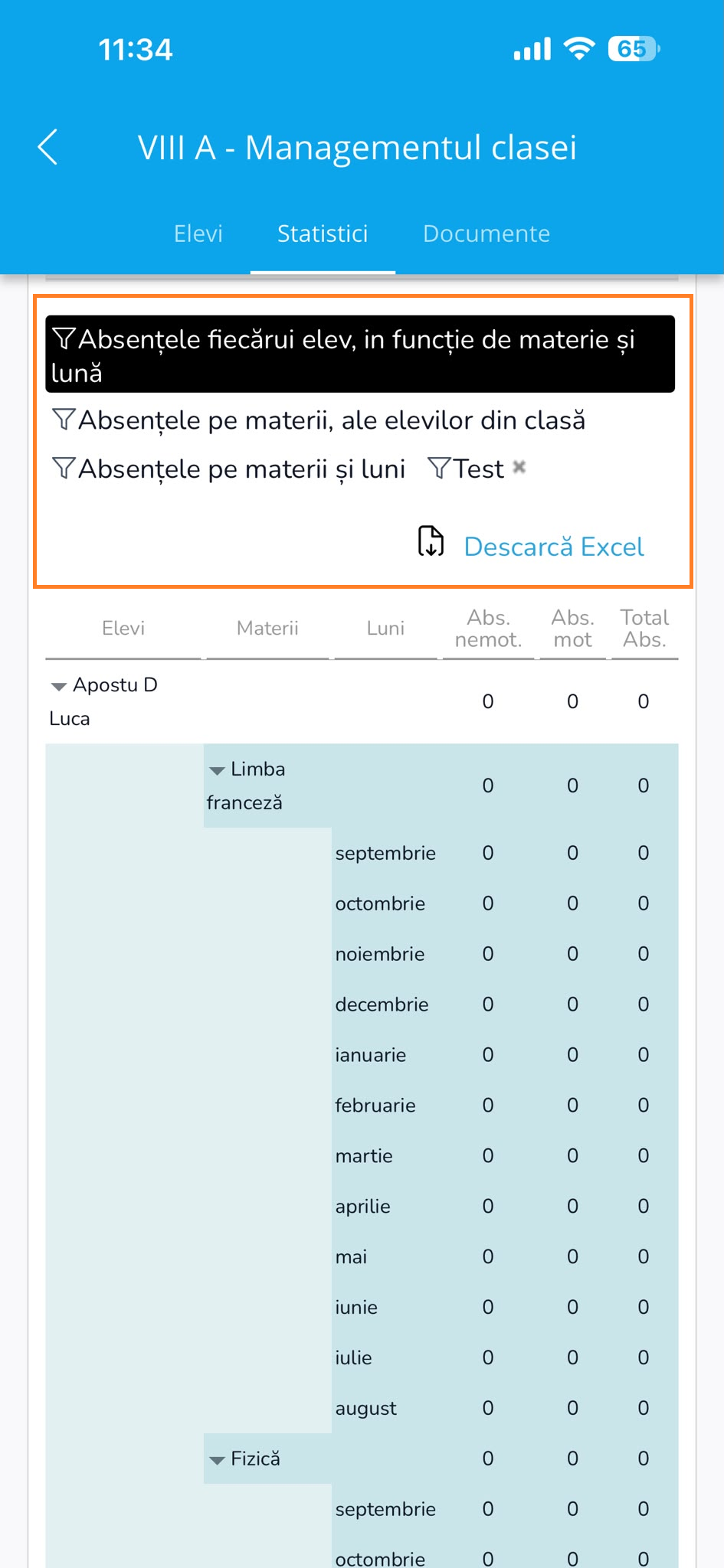Collapse the Fizică subject group
724x1568 pixels.
point(217,1461)
